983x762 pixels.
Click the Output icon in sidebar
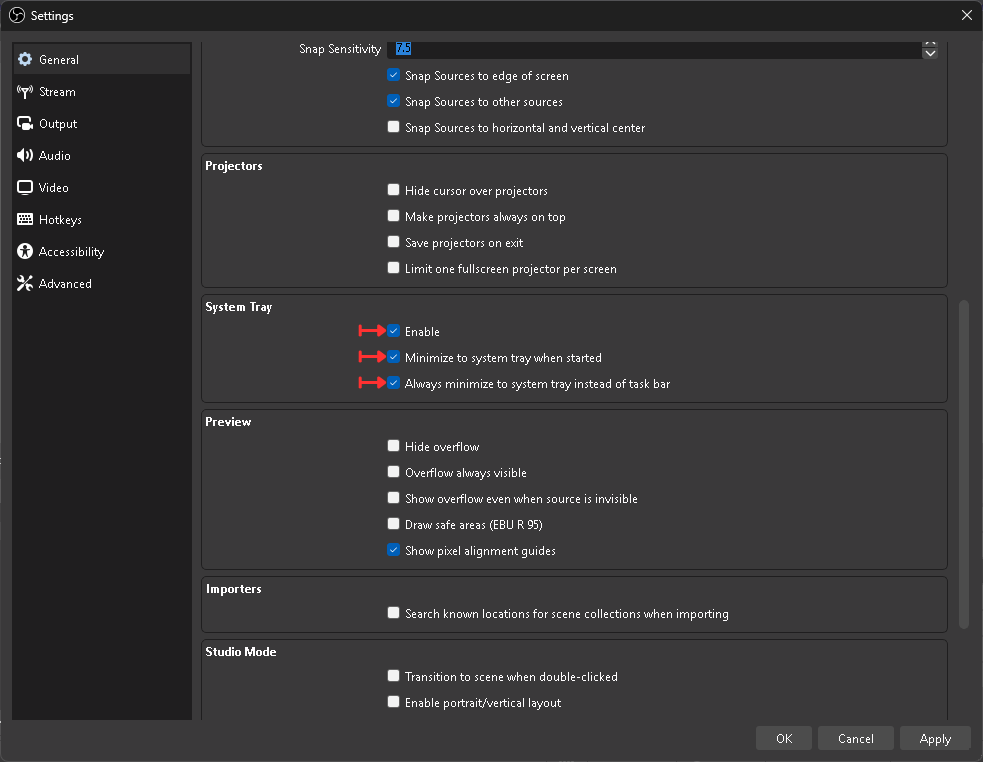(25, 124)
